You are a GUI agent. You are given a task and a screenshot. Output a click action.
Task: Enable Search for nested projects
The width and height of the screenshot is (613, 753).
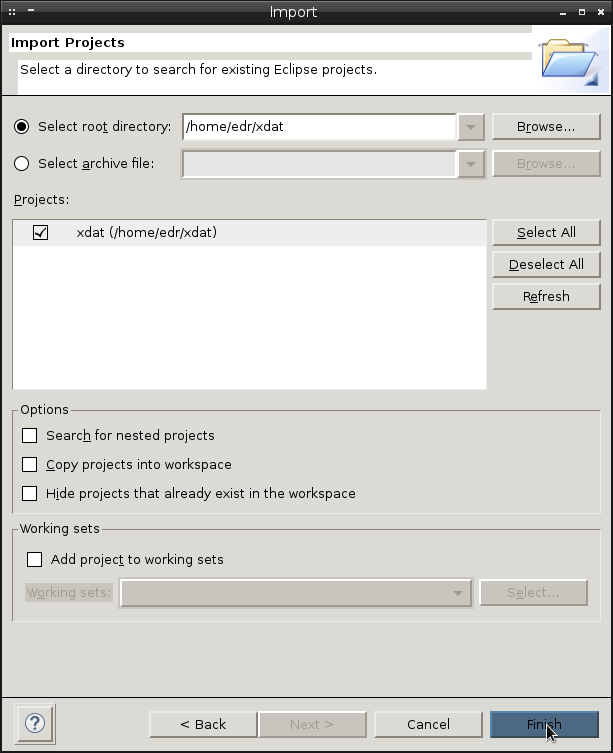[29, 436]
